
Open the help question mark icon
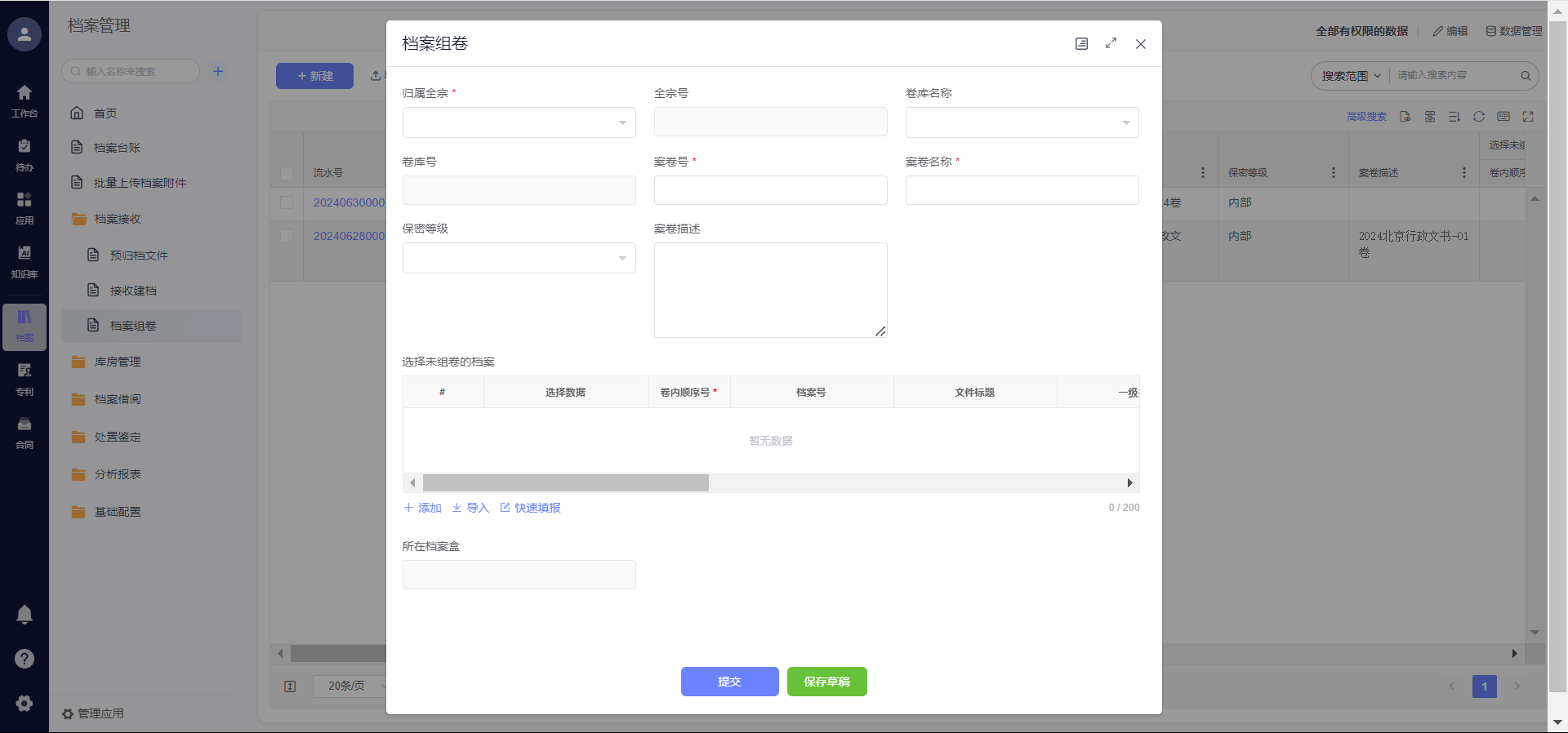[x=24, y=659]
